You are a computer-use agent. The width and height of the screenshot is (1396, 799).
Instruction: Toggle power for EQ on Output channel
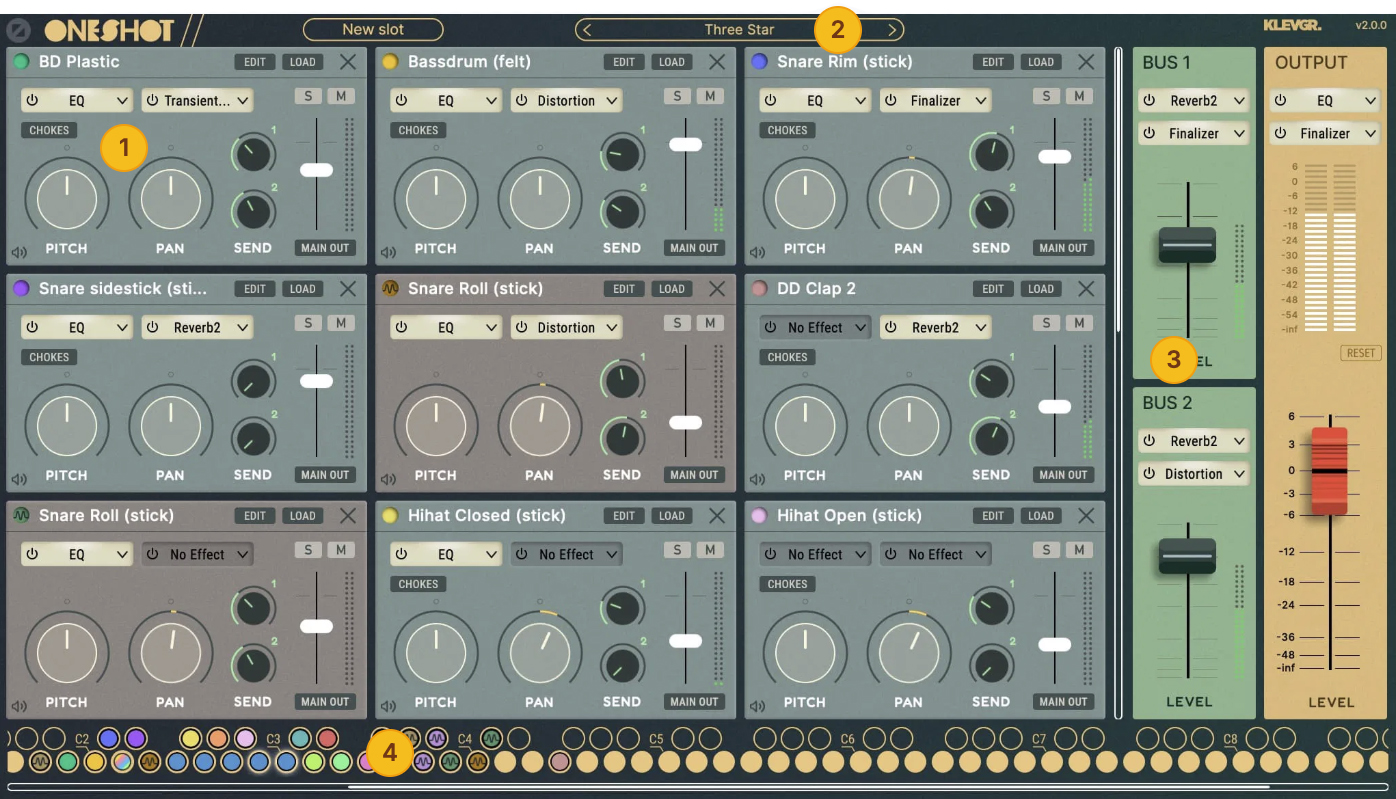(x=1280, y=101)
